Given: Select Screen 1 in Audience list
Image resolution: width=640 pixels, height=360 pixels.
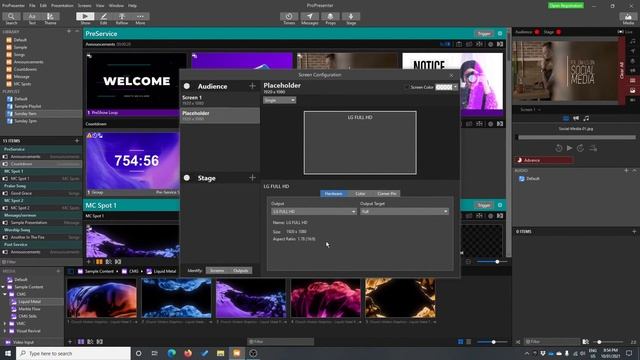Looking at the screenshot, I should pos(220,100).
